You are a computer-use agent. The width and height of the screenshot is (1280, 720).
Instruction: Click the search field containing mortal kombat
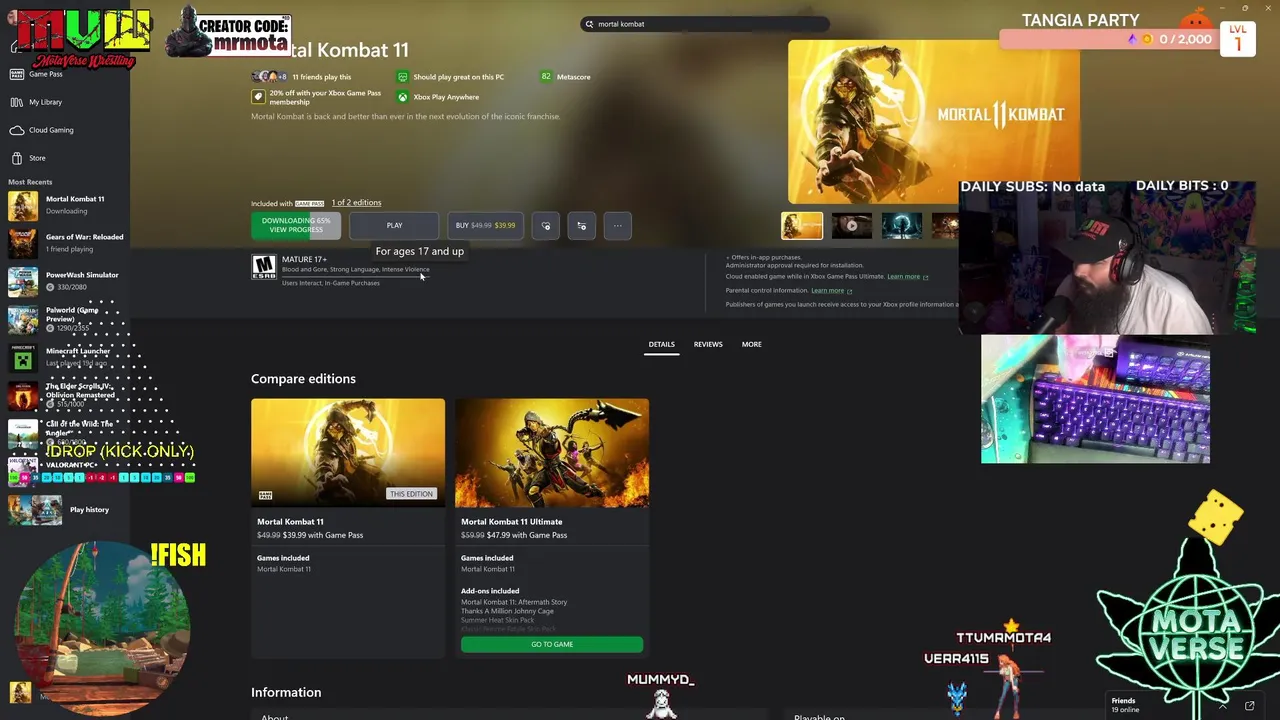point(705,24)
